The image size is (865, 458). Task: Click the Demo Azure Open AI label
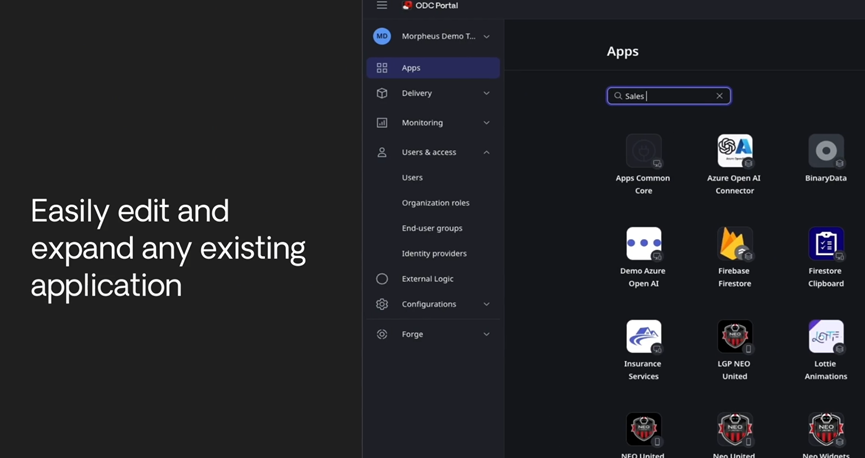643,277
